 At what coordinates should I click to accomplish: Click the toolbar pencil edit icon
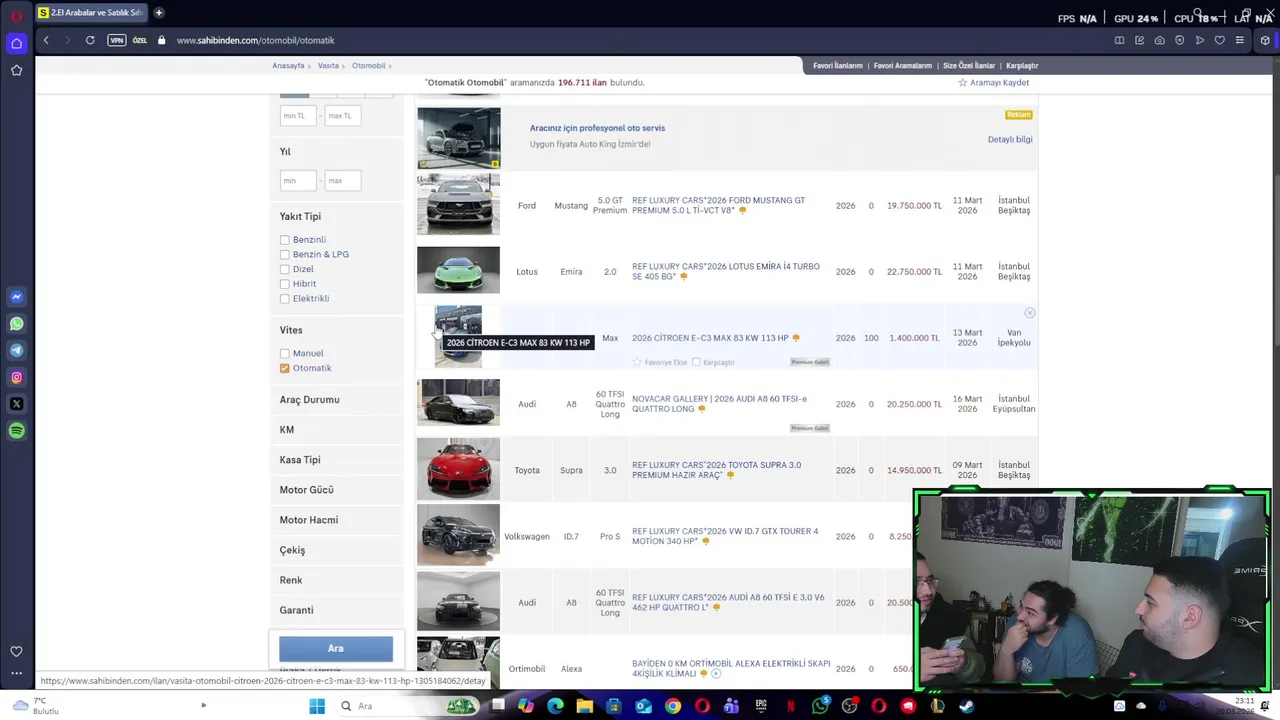point(1139,40)
